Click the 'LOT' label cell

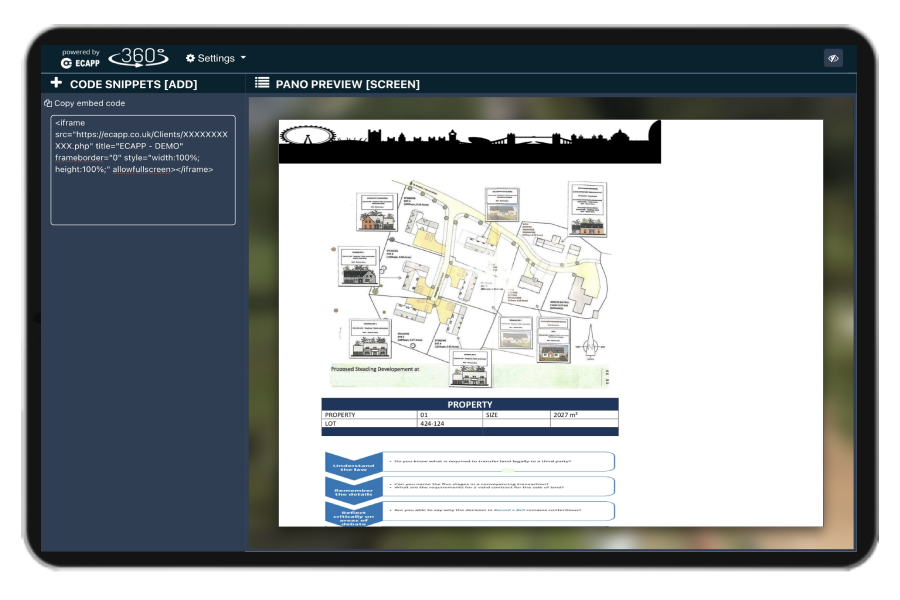click(x=370, y=423)
